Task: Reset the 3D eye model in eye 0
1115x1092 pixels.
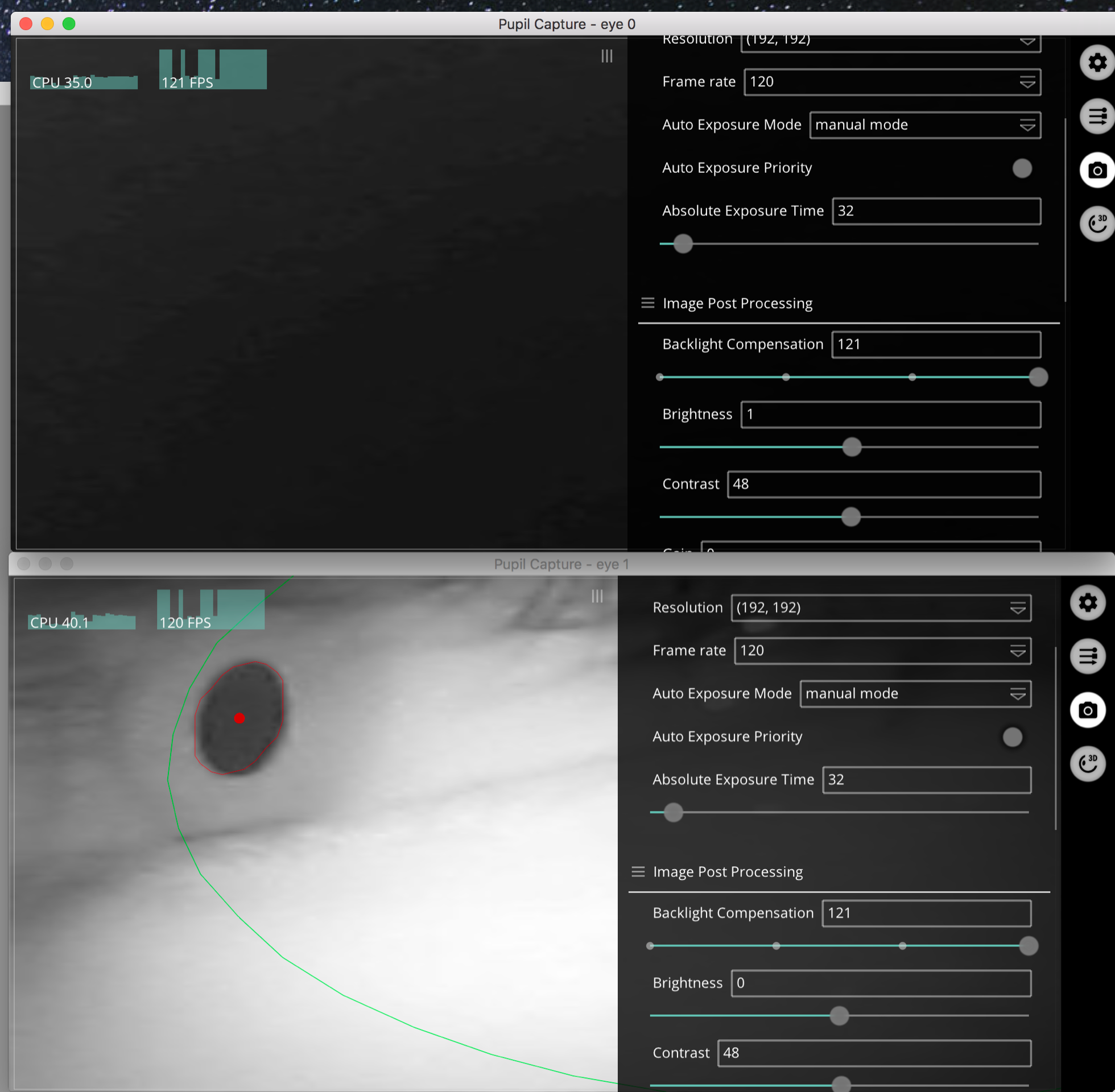Action: coord(1097,224)
